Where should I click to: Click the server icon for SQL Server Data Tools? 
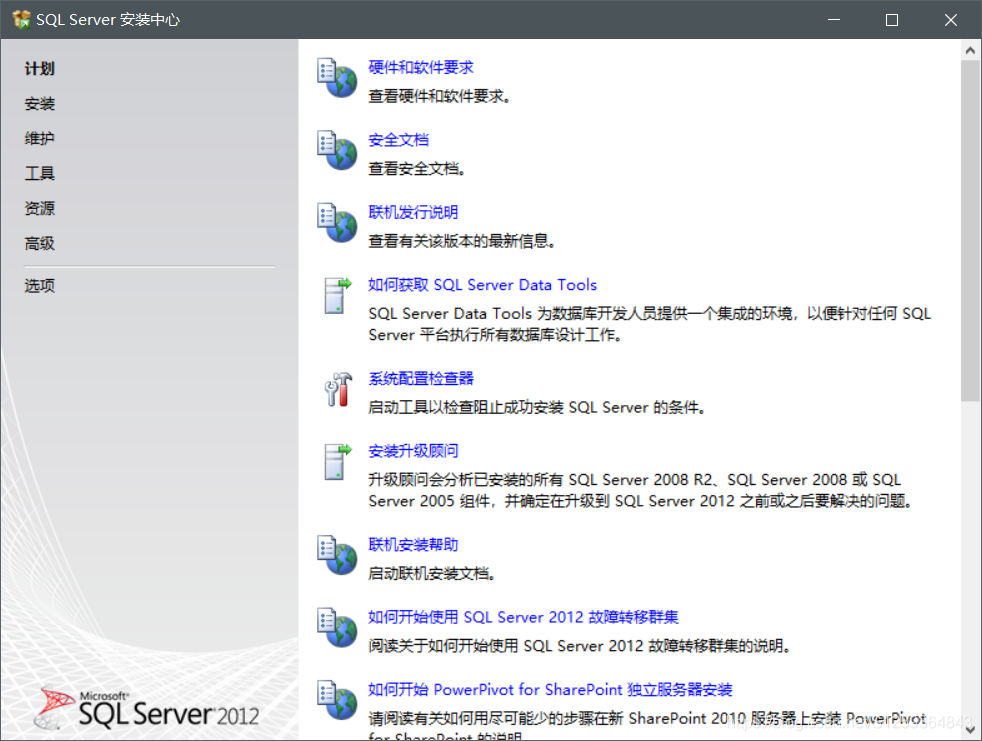pyautogui.click(x=337, y=296)
